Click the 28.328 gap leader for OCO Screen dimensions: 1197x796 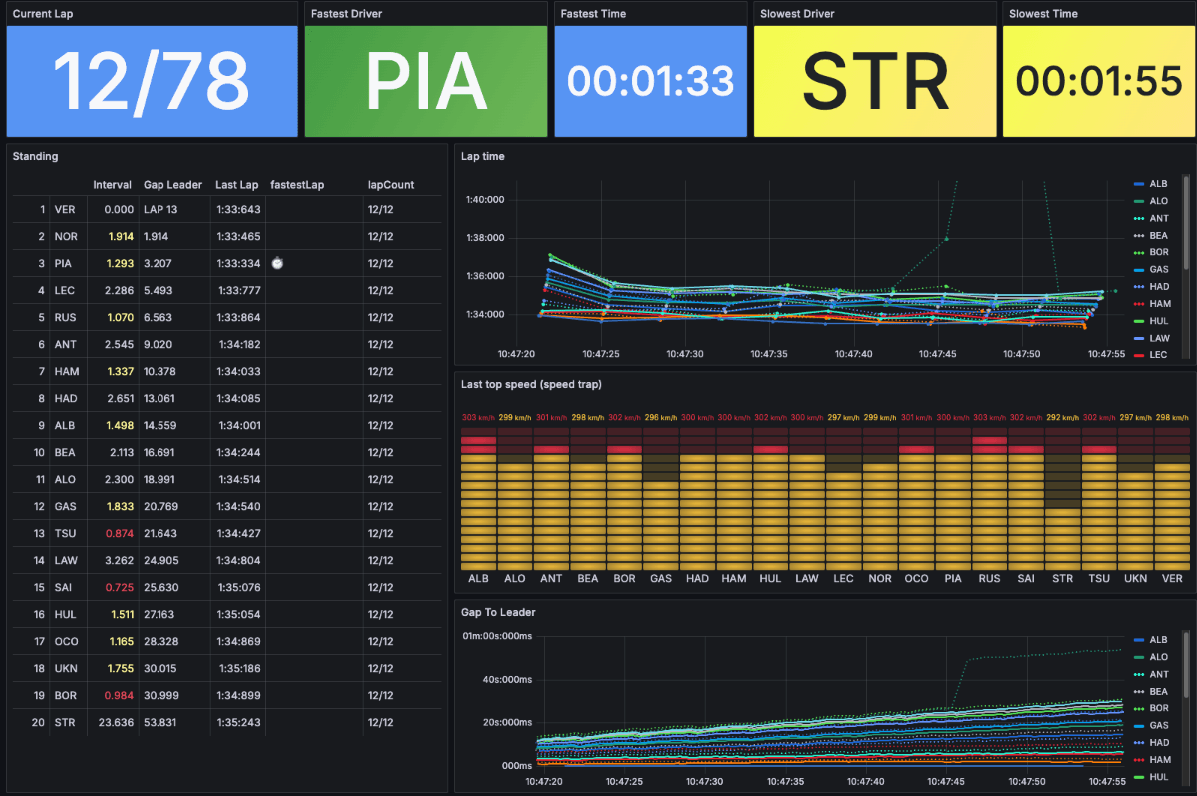(160, 641)
